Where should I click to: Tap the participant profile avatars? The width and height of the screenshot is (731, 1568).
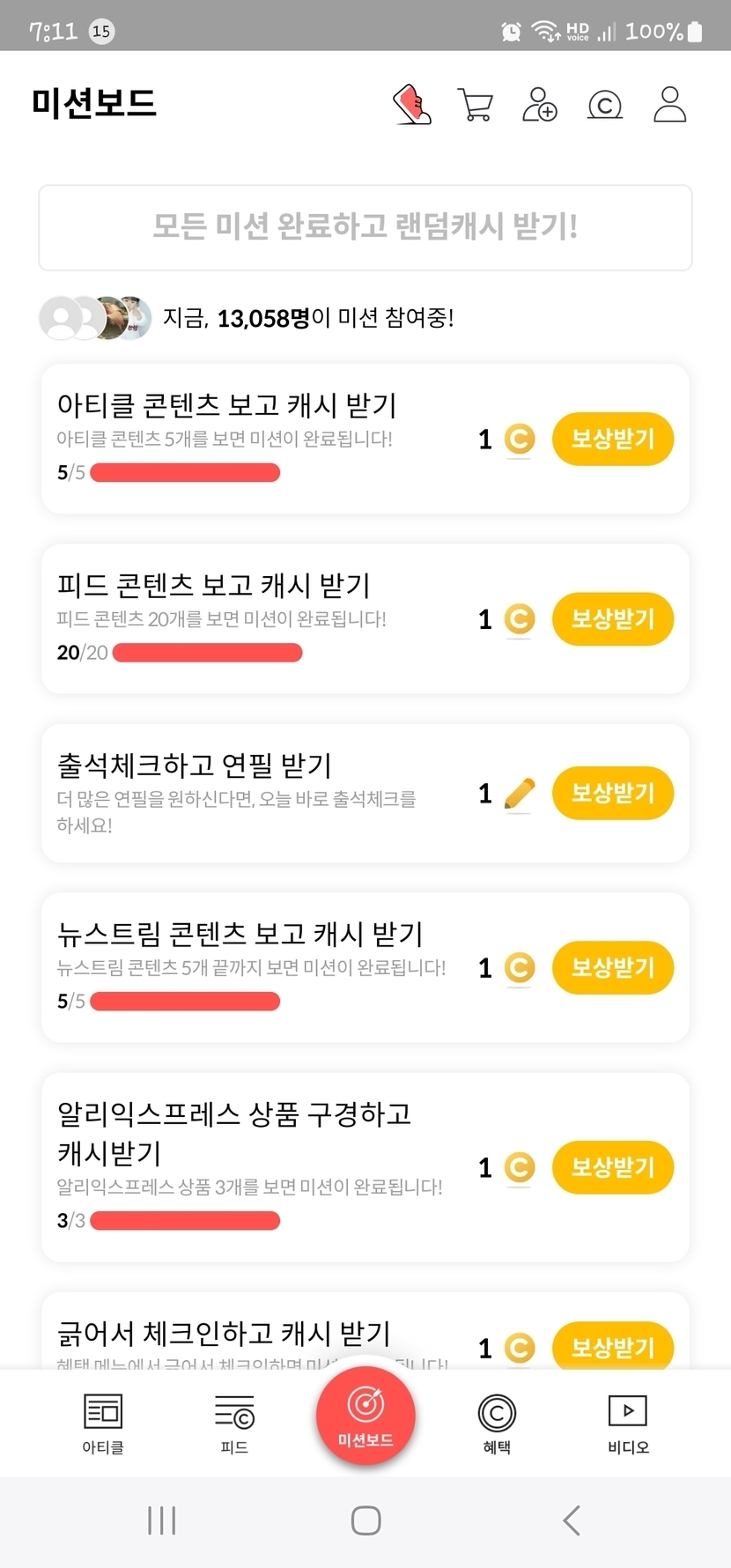(x=95, y=318)
